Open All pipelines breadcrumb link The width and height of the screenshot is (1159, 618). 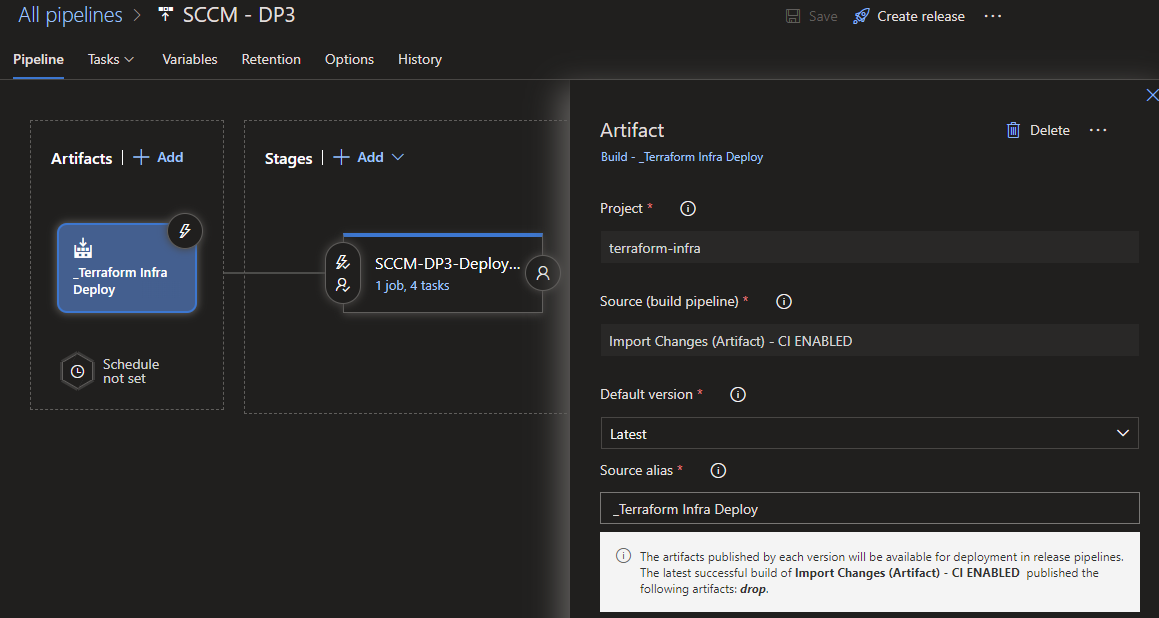[x=70, y=15]
